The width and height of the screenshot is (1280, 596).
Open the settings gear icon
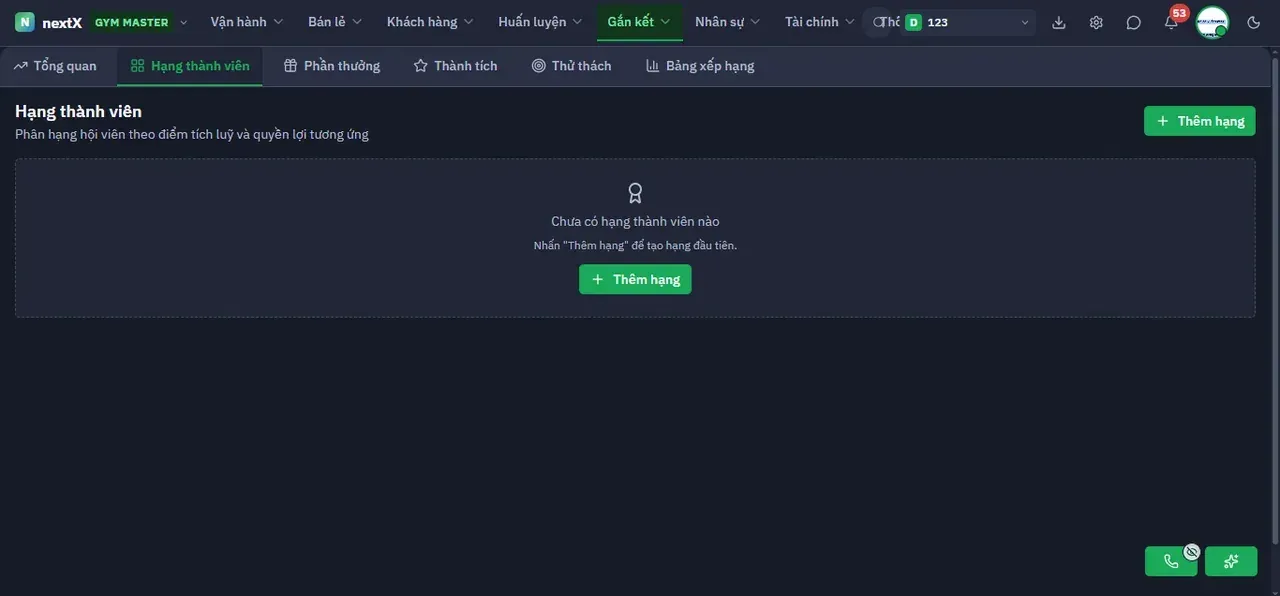(x=1096, y=22)
